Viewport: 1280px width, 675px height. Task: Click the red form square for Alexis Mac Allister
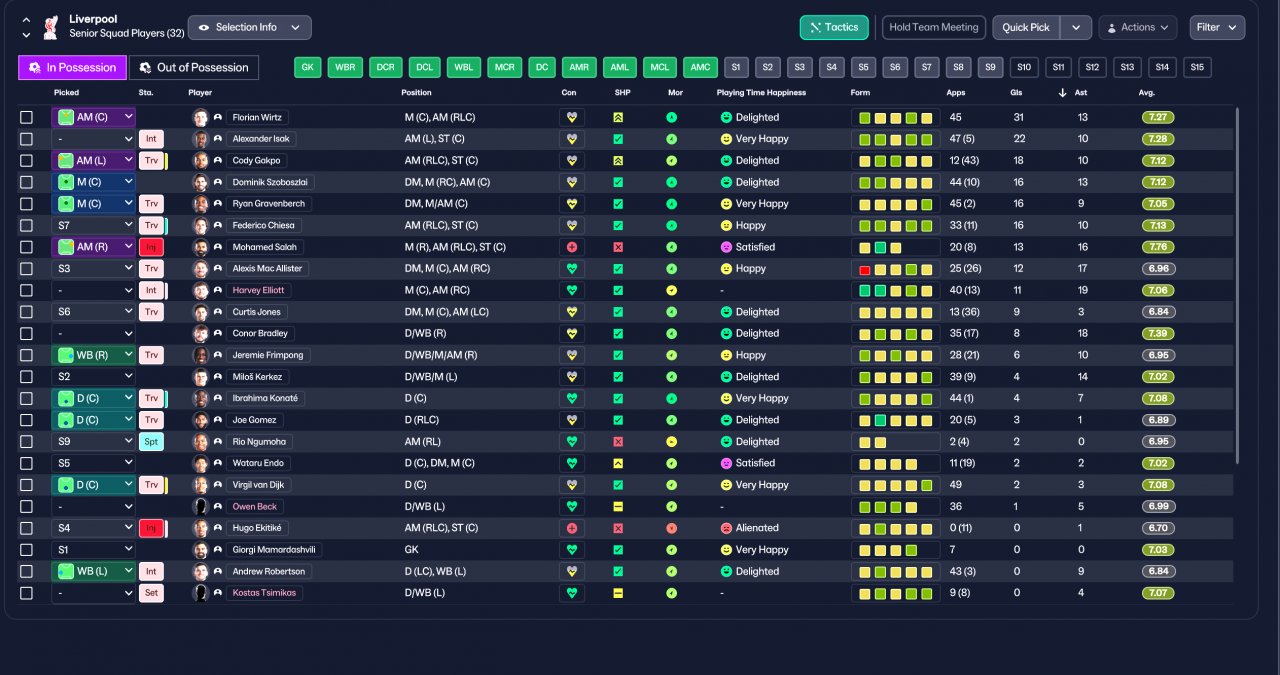pos(865,269)
